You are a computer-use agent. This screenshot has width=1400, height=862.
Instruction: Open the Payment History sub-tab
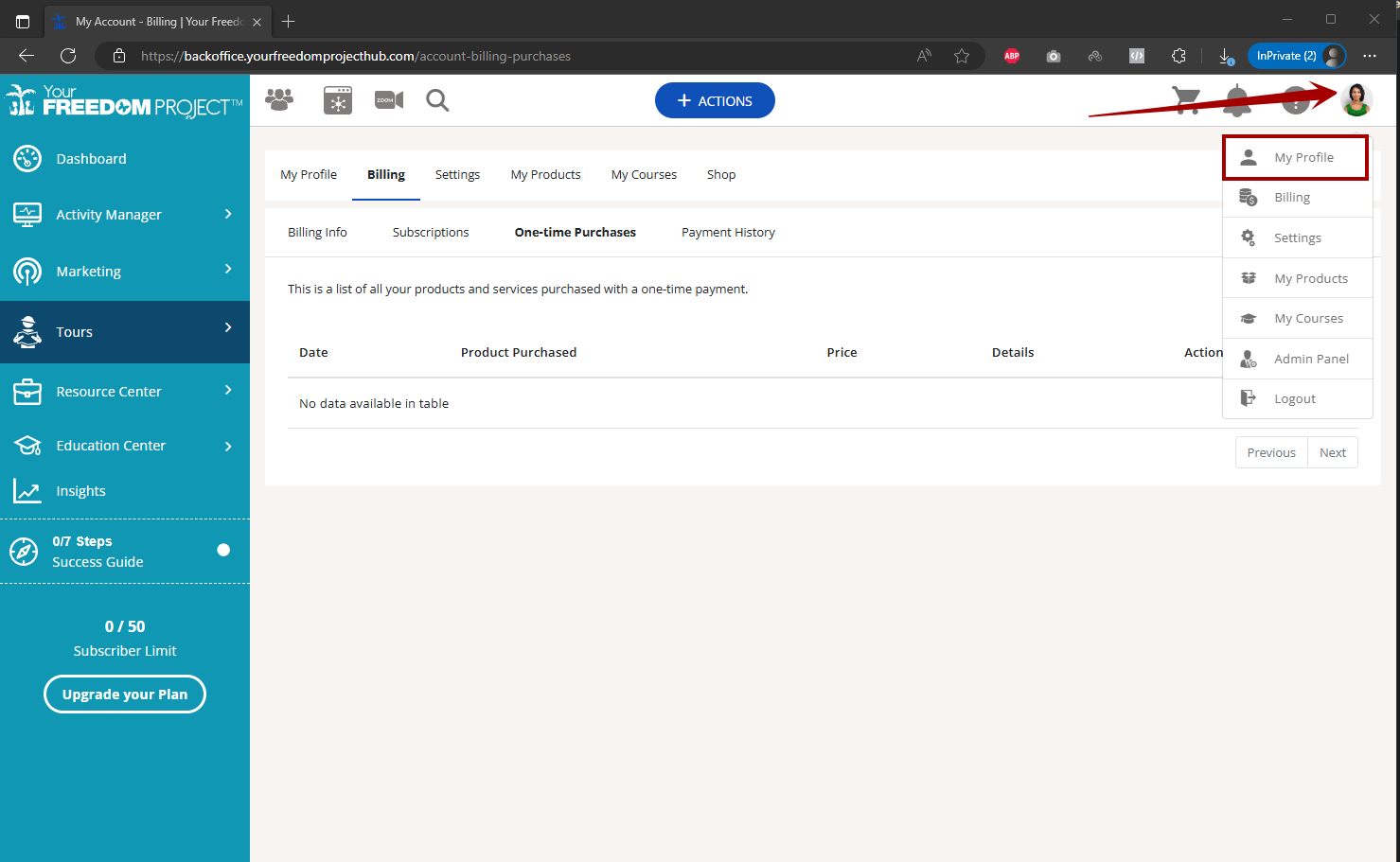point(728,232)
